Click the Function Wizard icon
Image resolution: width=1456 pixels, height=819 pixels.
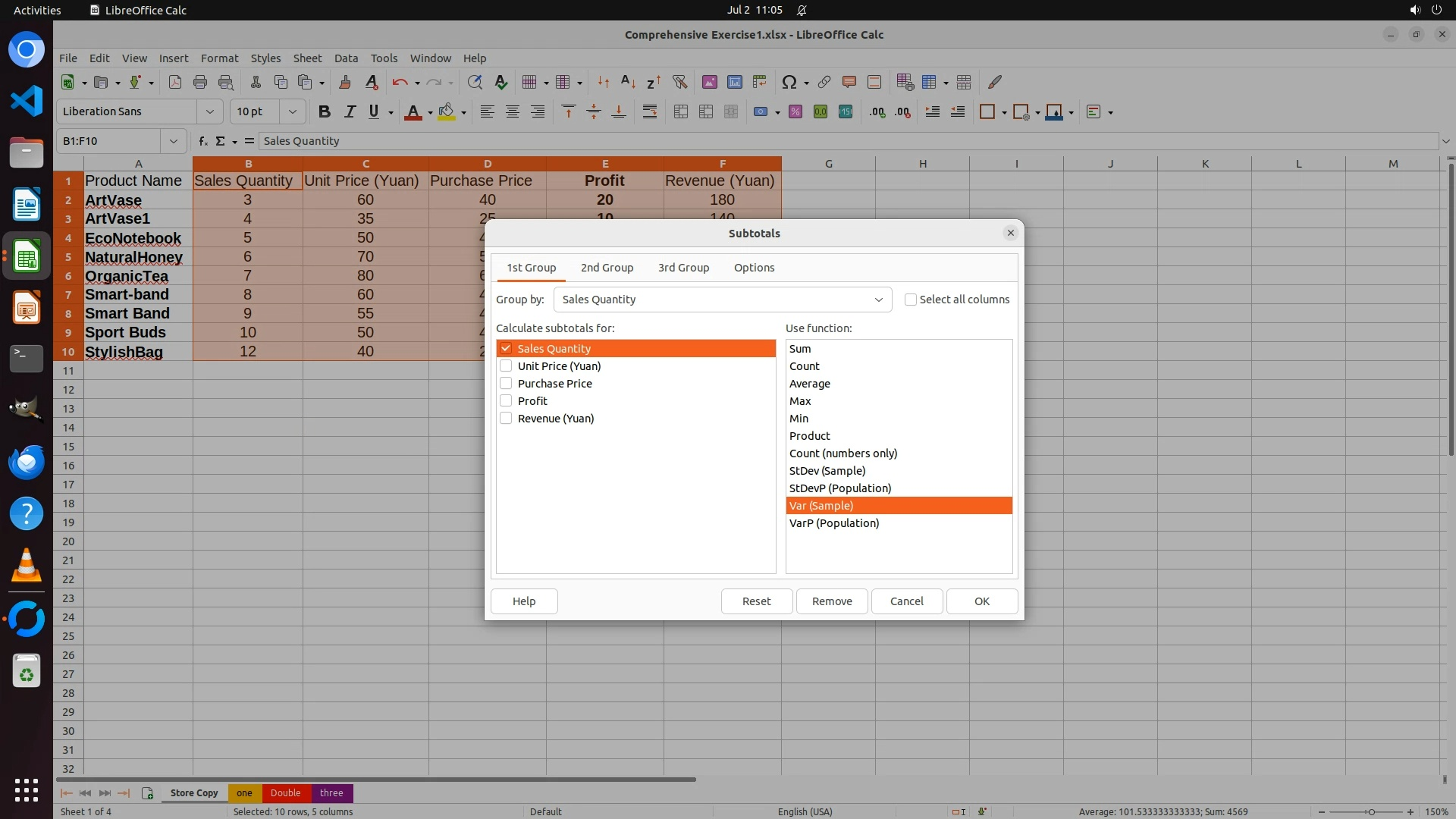tap(202, 141)
